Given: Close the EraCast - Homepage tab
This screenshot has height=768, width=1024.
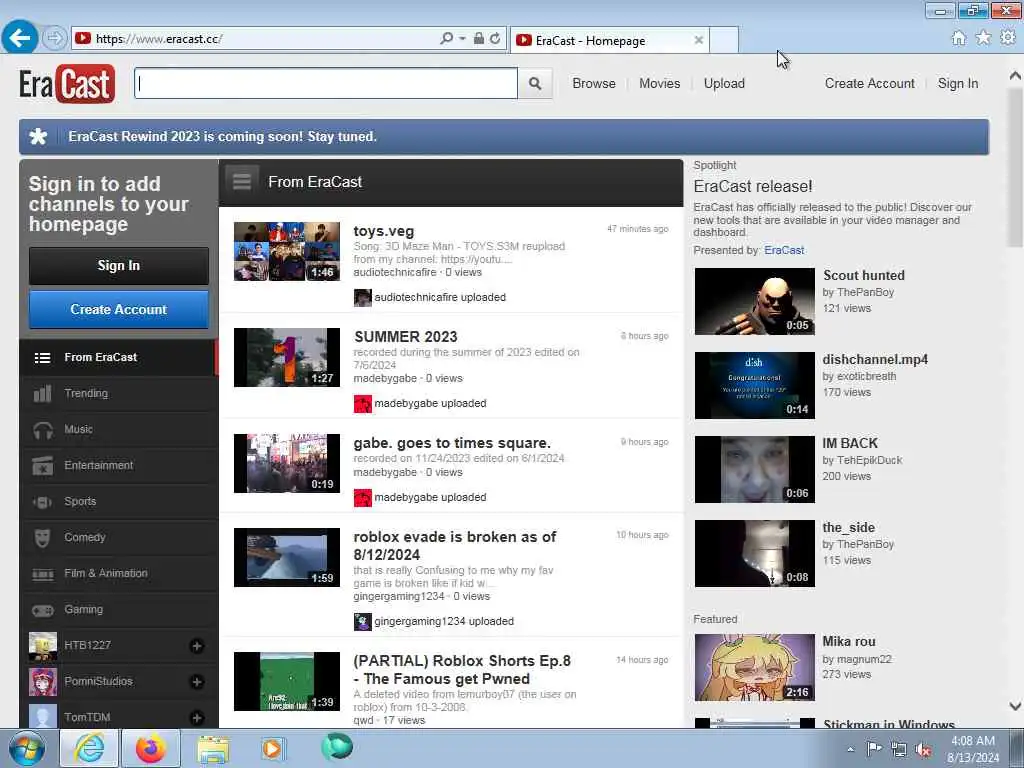Looking at the screenshot, I should pos(699,40).
